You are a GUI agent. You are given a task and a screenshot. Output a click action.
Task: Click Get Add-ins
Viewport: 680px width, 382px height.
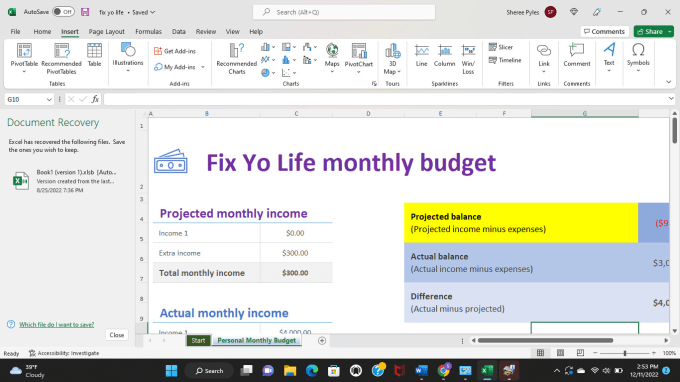(175, 51)
